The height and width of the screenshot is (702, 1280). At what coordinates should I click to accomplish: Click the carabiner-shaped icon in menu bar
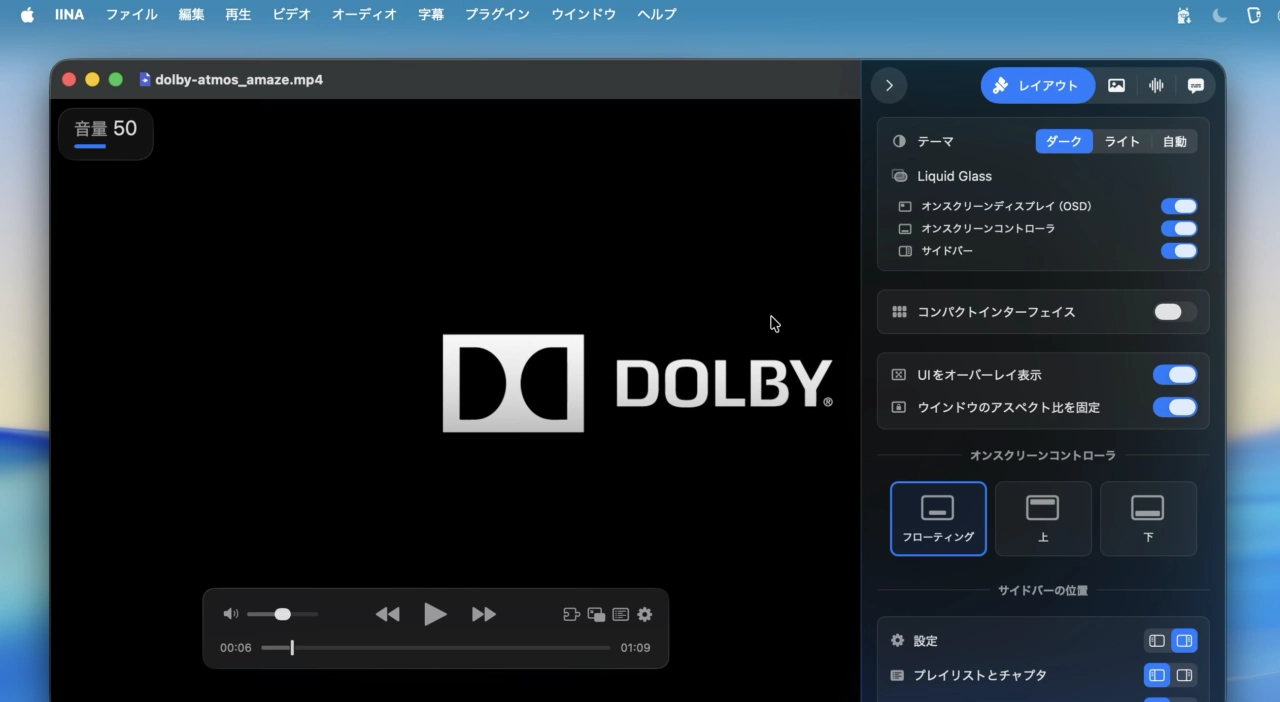(1254, 15)
